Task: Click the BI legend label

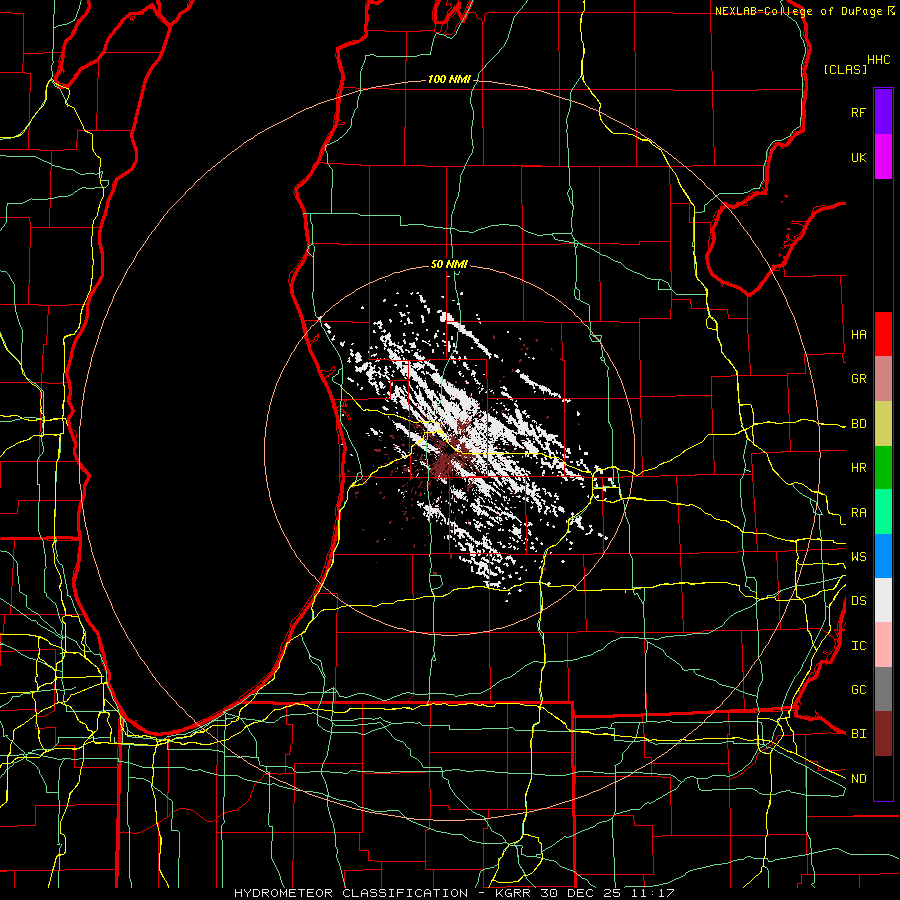Action: point(858,734)
